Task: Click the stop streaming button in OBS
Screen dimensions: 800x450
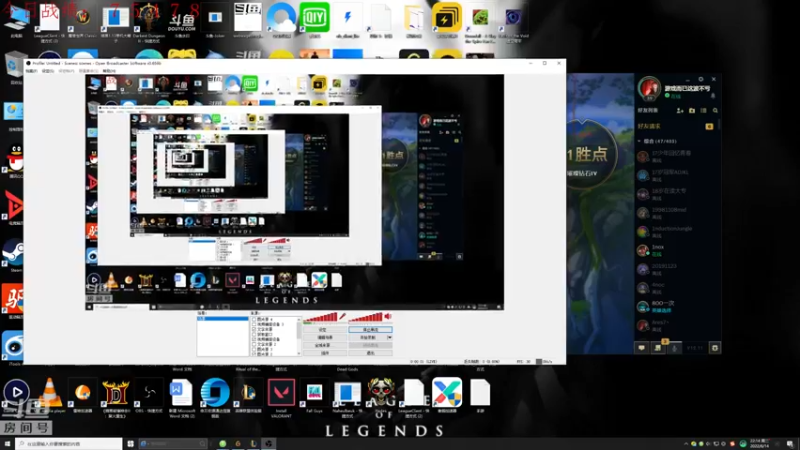Action: click(x=370, y=330)
